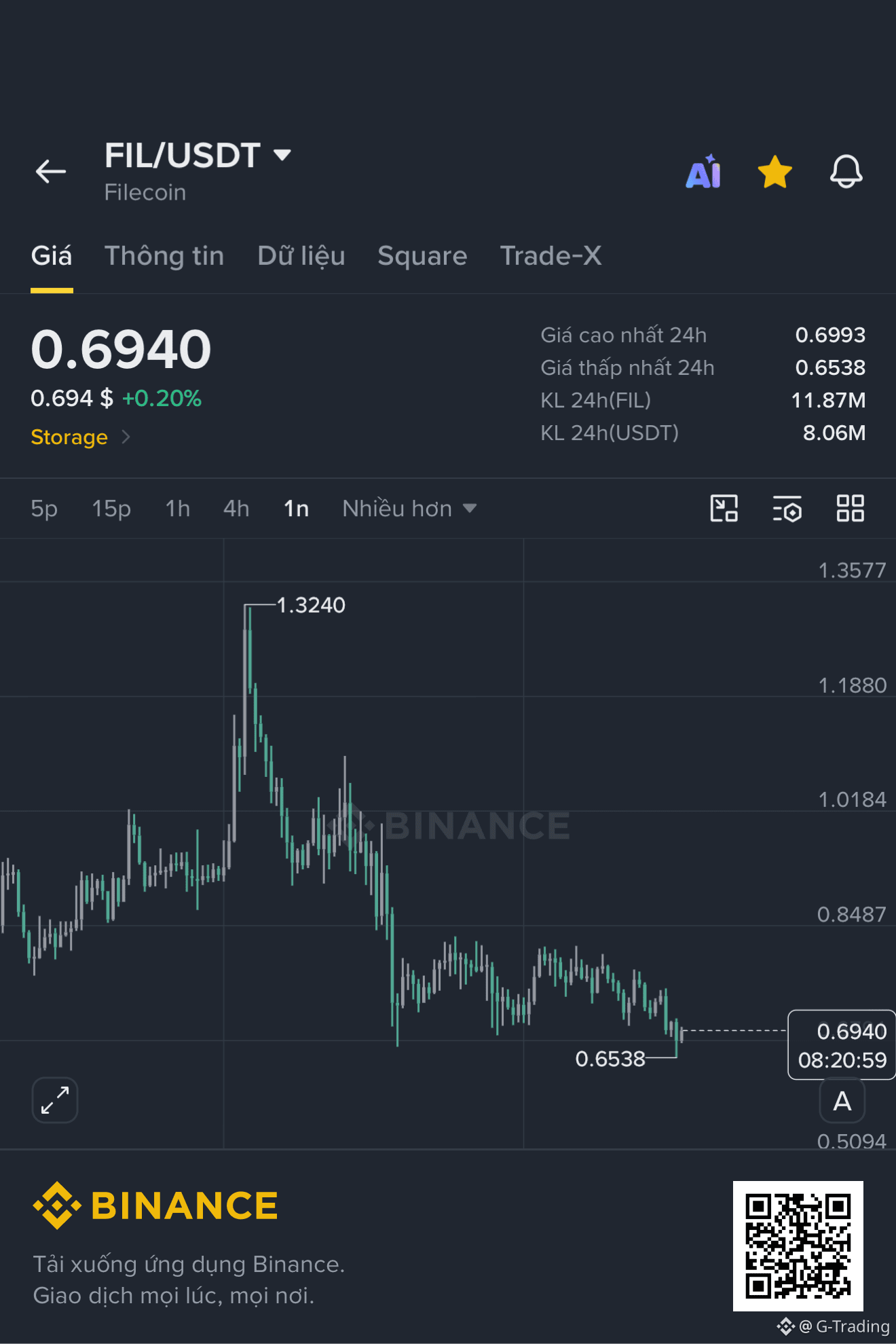Click the 1.1880 price axis label
Viewport: 896px width, 1344px height.
click(852, 685)
